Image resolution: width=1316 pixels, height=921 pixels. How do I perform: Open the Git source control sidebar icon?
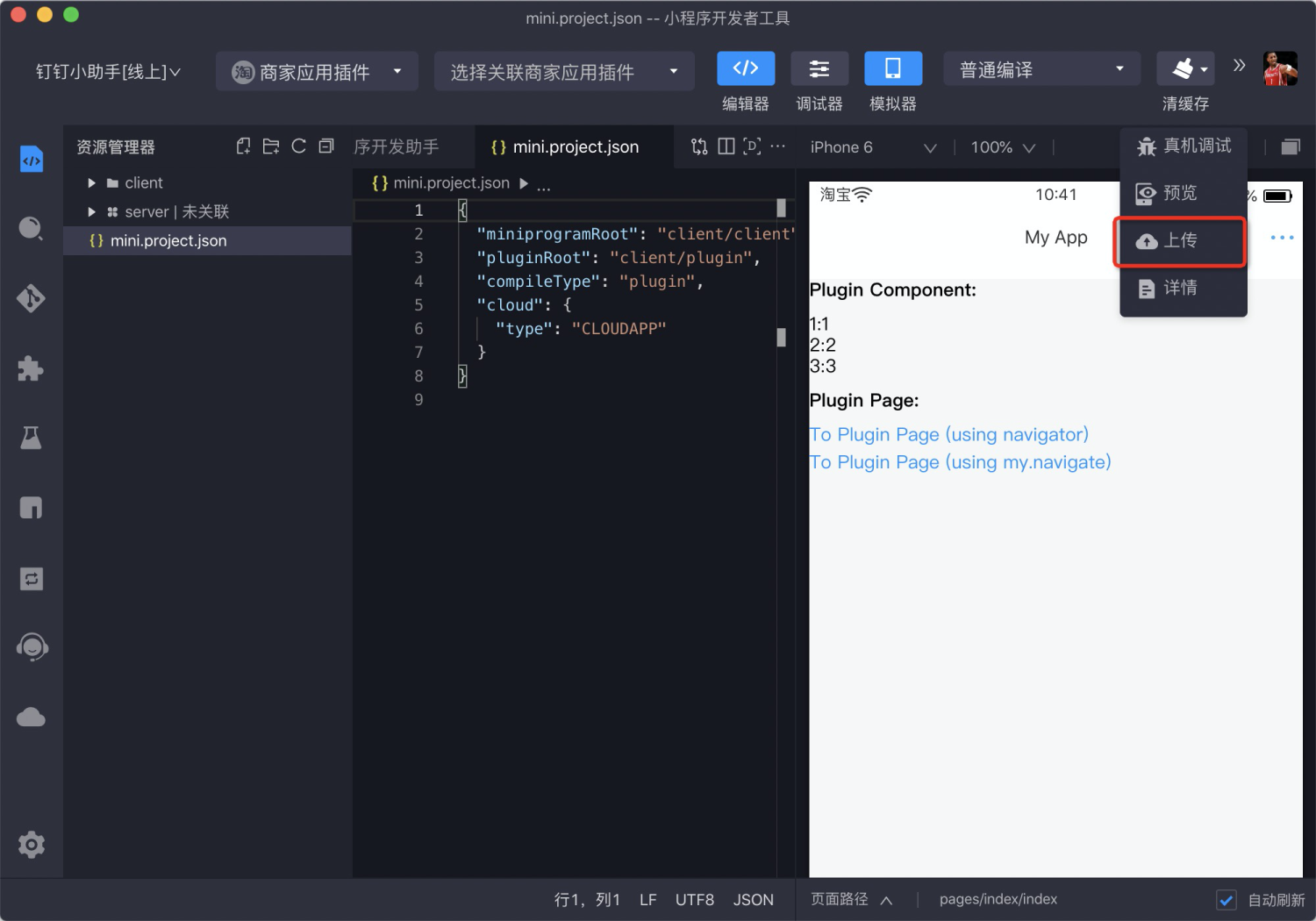pos(32,298)
